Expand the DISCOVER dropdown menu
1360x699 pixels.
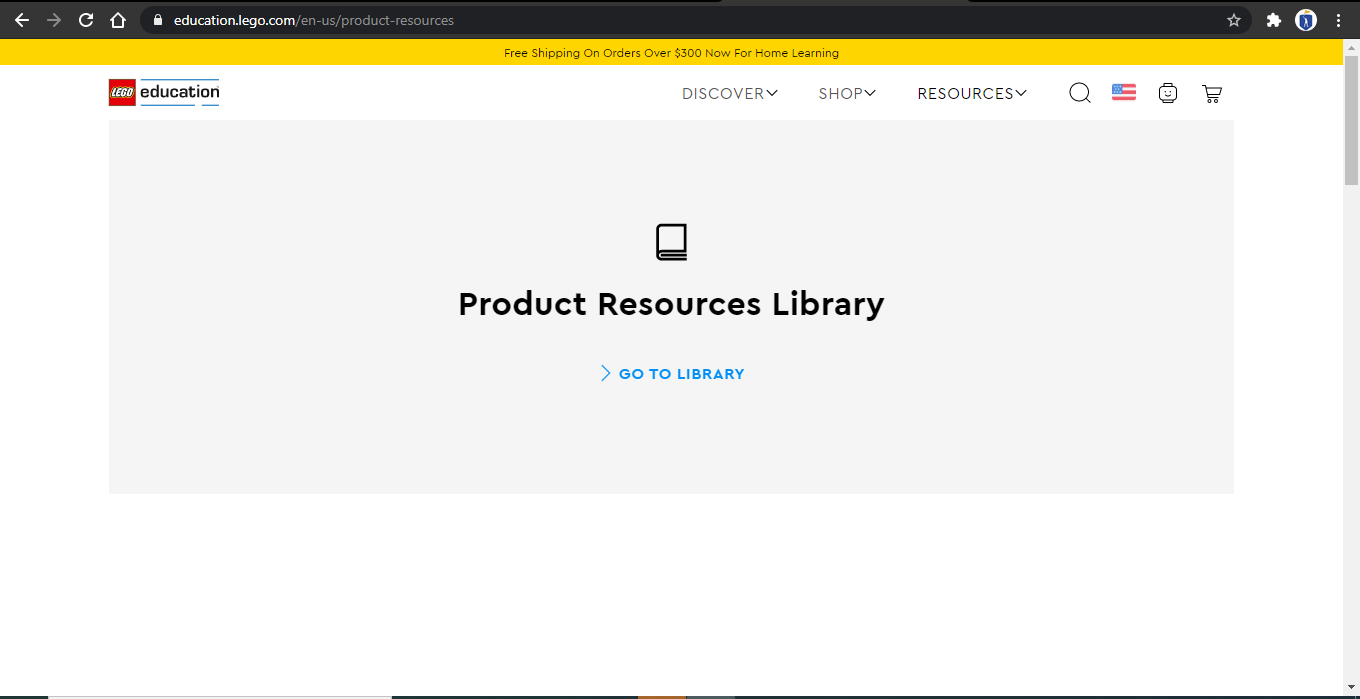click(729, 93)
